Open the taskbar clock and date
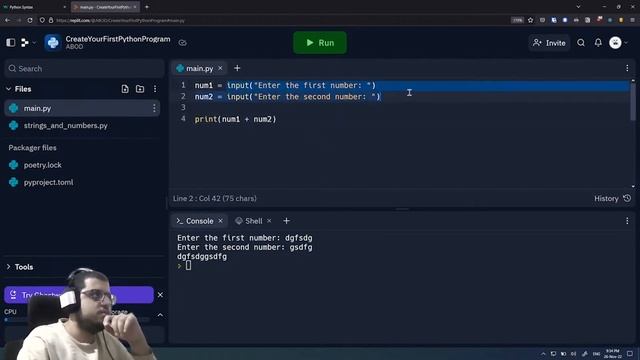The image size is (640, 360). 612,354
